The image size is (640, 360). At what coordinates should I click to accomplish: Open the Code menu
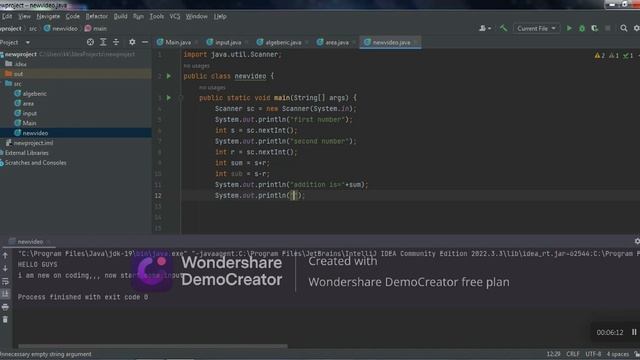click(73, 16)
